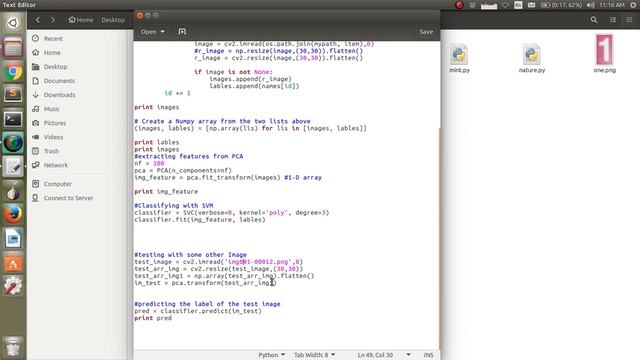Launch Firefox from the dock
This screenshot has width=640, height=360.
(x=13, y=214)
